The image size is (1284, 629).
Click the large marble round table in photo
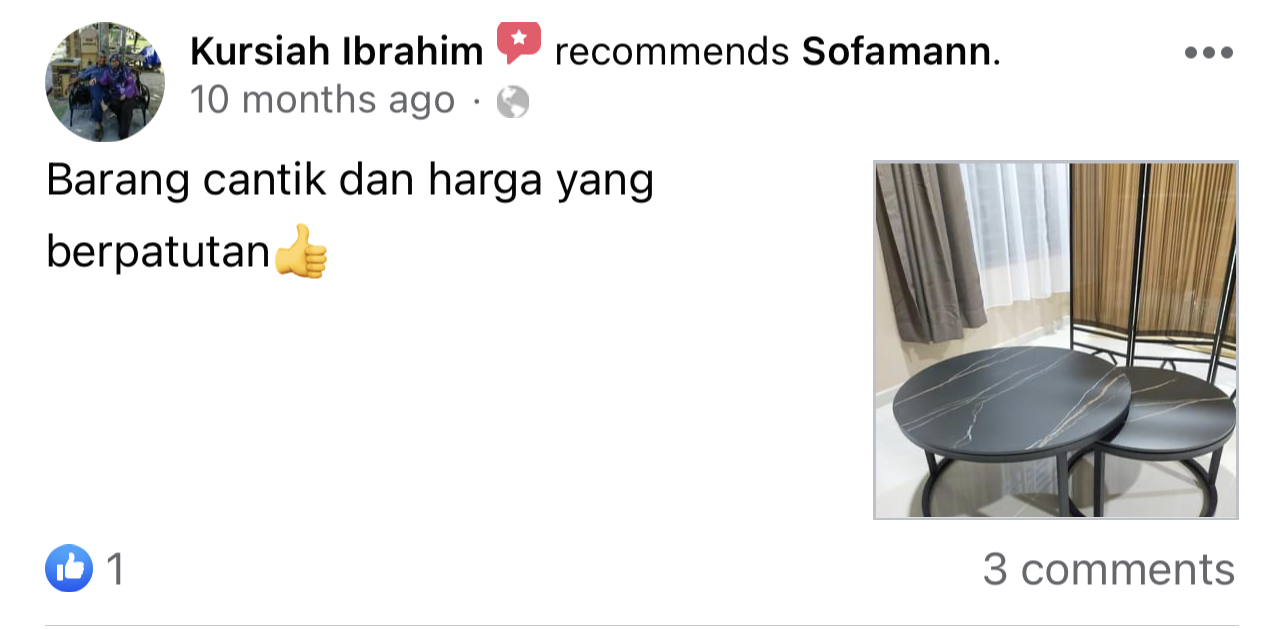(x=1011, y=430)
